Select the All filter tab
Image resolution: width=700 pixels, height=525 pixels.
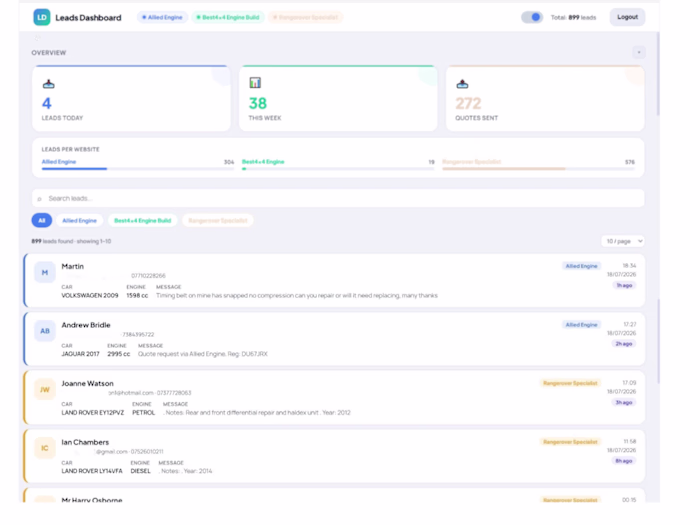(42, 221)
